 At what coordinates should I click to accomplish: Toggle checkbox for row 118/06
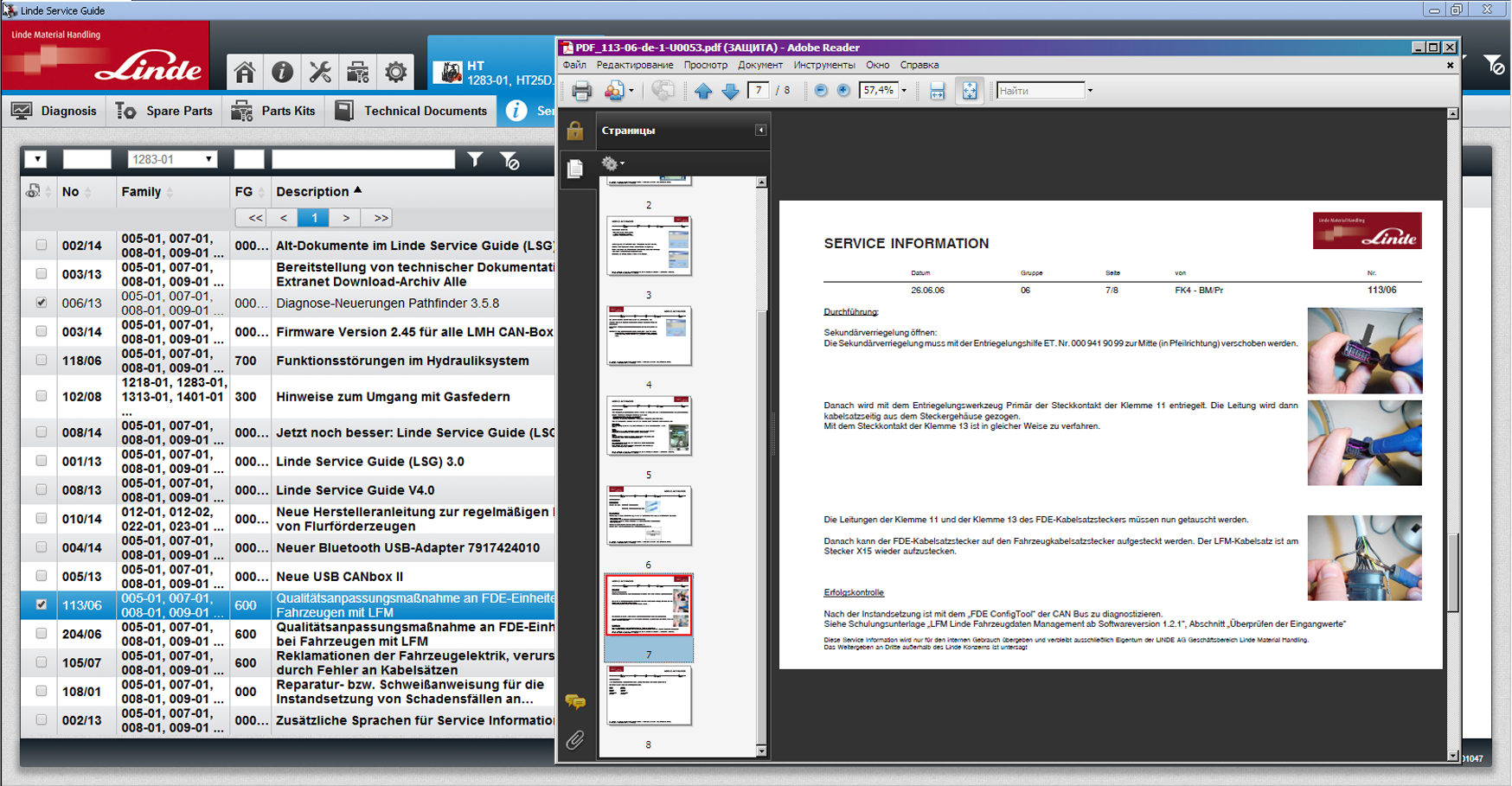(x=42, y=361)
